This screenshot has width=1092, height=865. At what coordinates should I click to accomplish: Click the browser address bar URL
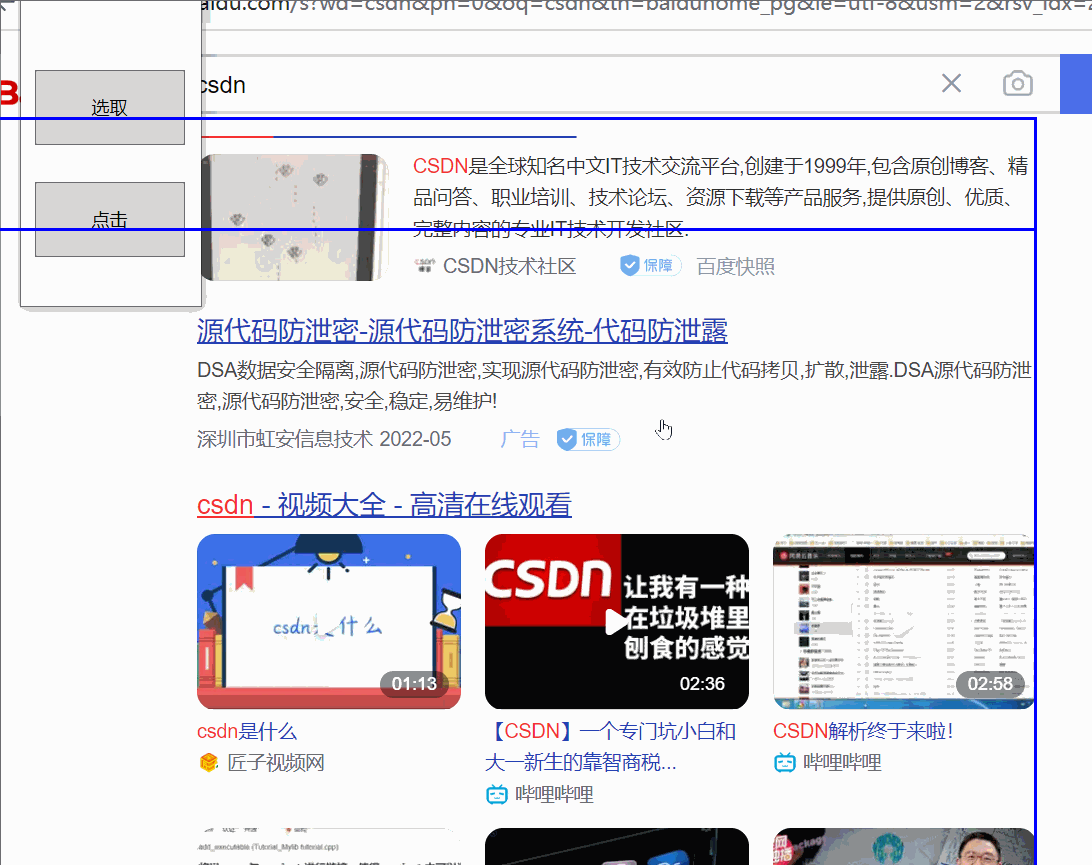click(646, 7)
